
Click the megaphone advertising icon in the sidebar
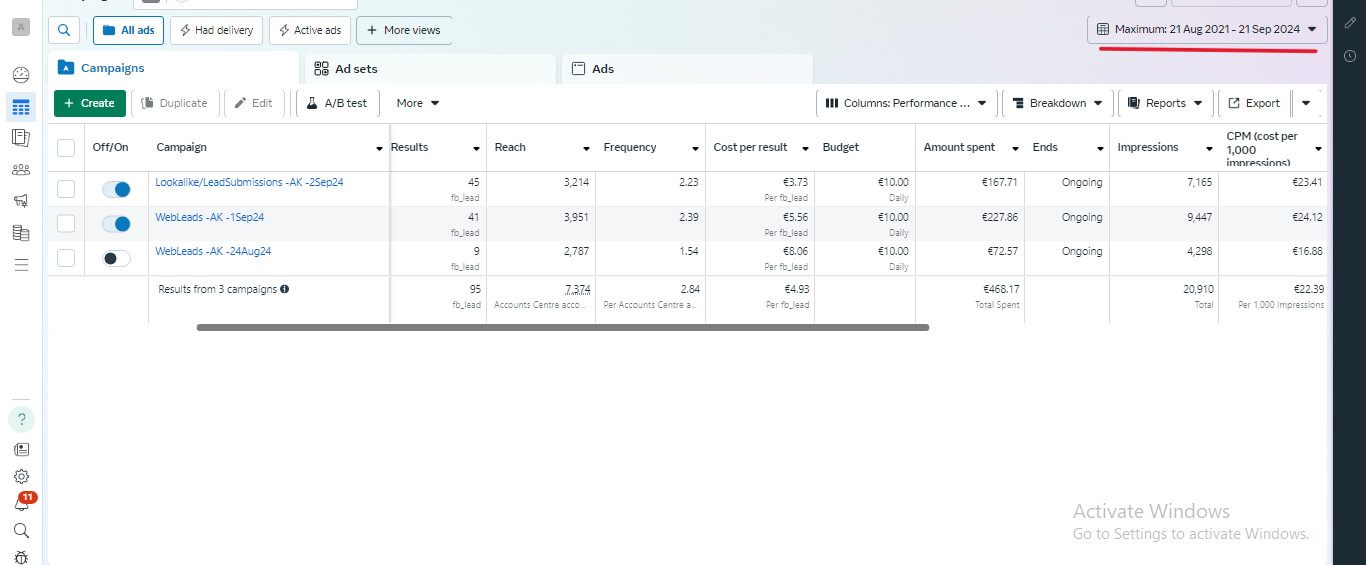pos(21,201)
